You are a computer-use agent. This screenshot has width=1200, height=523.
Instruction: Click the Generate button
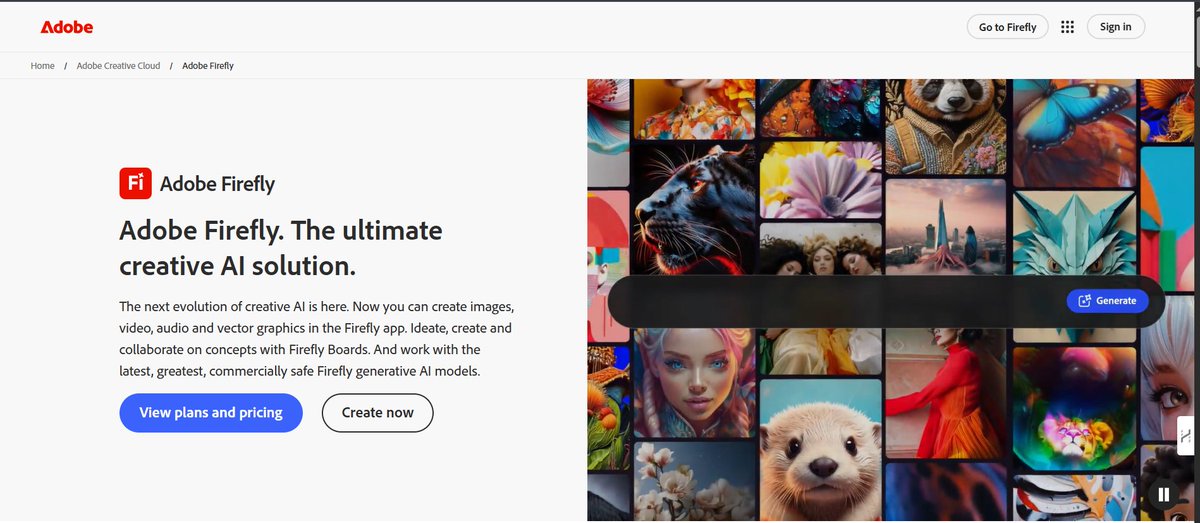coord(1108,300)
